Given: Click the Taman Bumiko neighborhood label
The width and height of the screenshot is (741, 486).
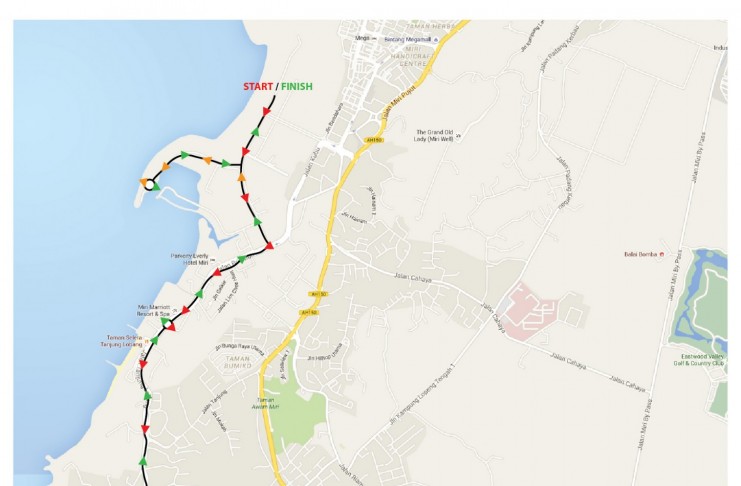Looking at the screenshot, I should click(x=237, y=362).
